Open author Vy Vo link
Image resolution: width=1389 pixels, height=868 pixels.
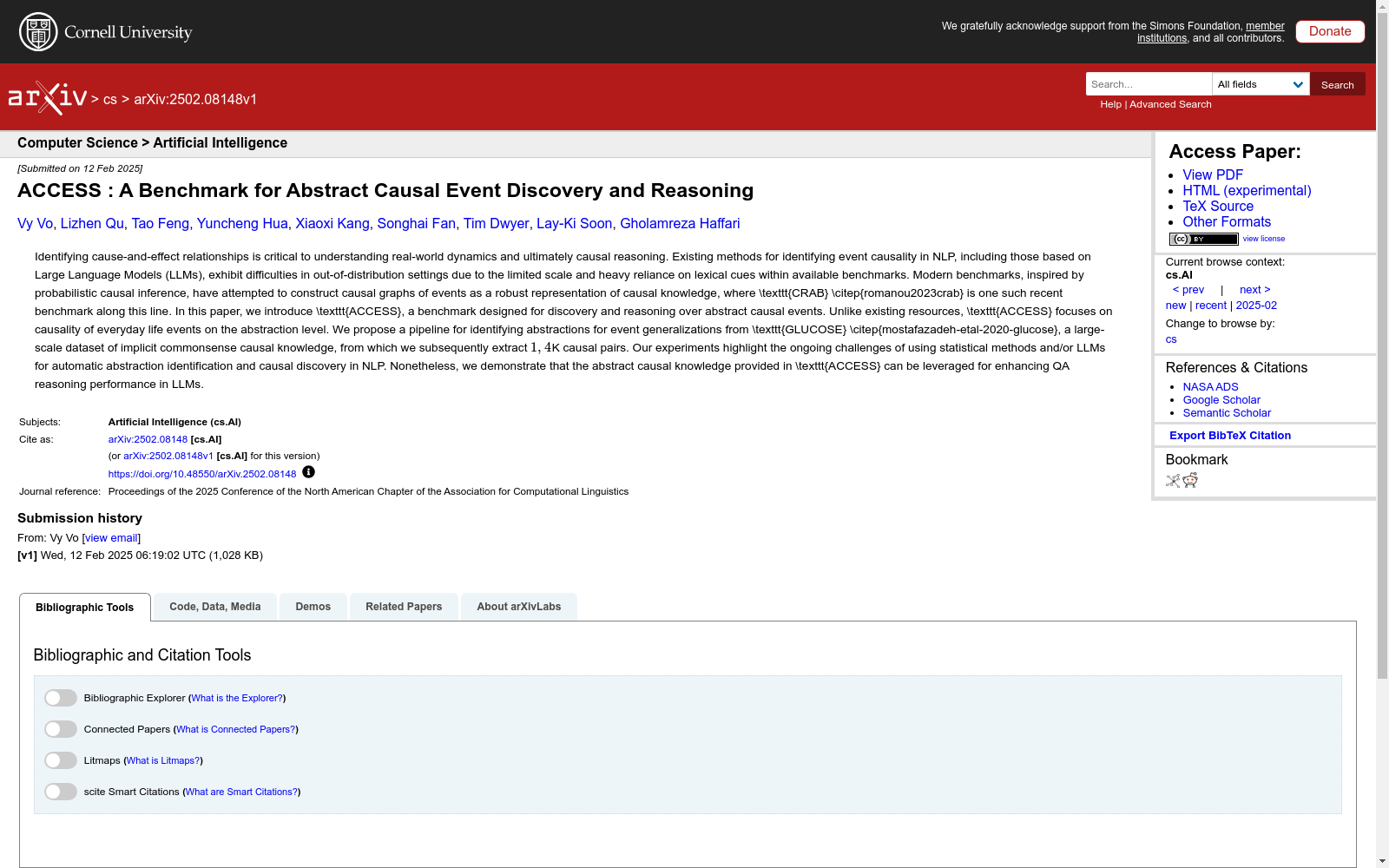coord(35,223)
